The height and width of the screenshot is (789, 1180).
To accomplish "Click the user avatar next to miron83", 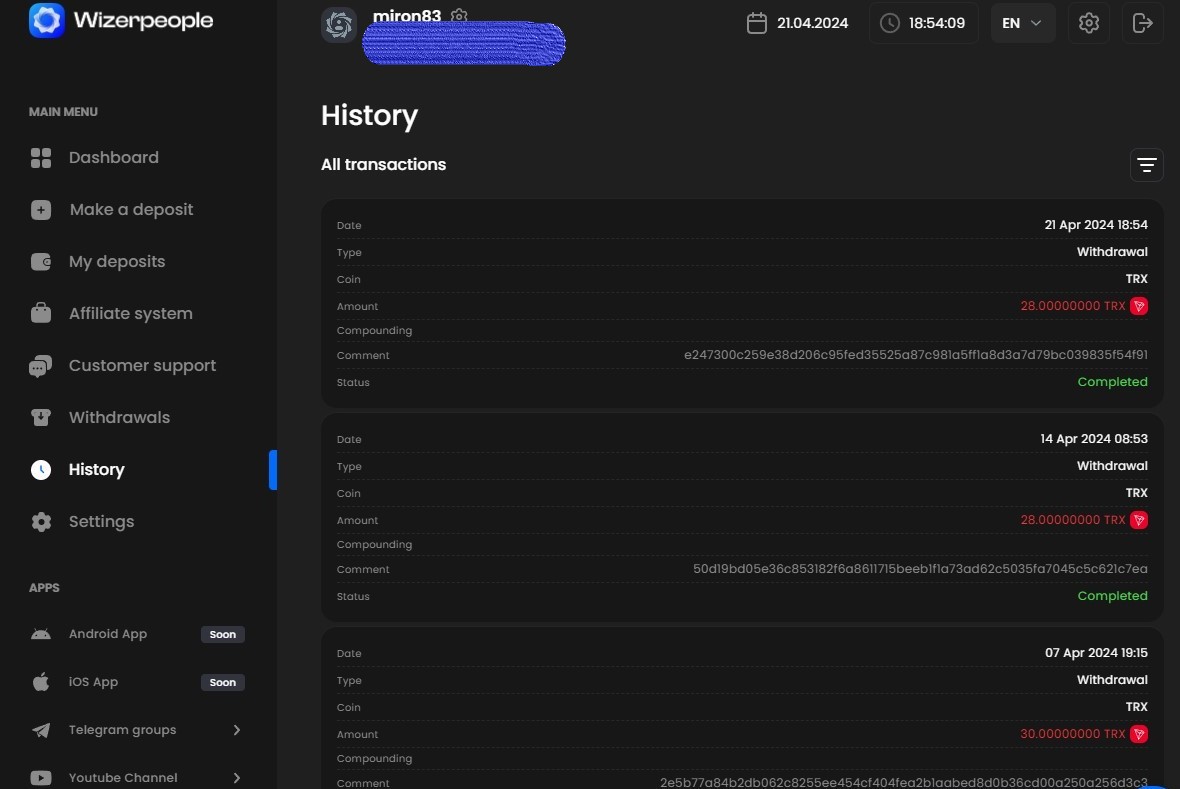I will [x=339, y=24].
